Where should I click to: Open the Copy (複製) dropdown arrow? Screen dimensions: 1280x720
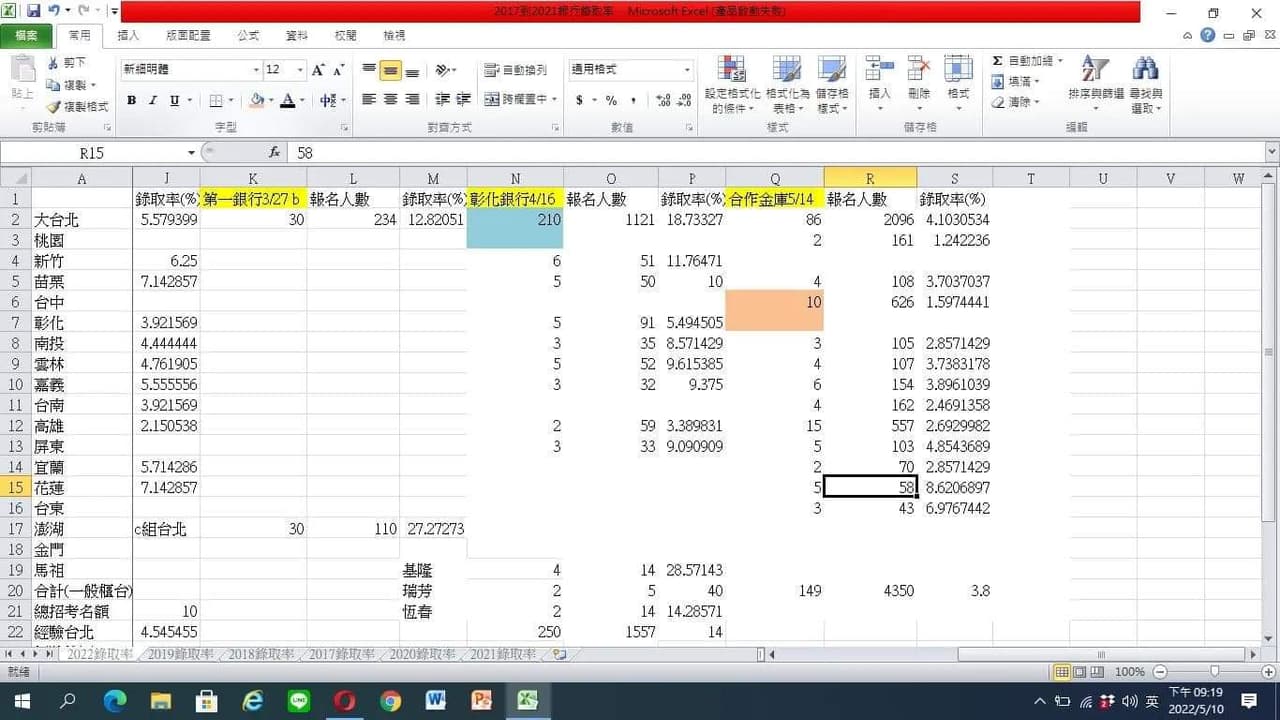[95, 85]
